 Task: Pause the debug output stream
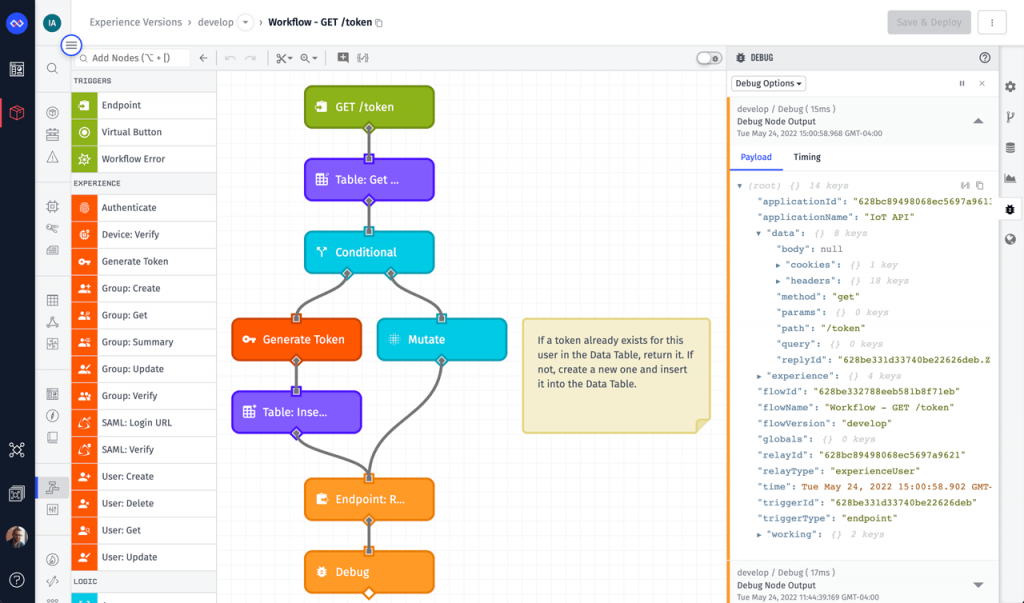pyautogui.click(x=962, y=84)
